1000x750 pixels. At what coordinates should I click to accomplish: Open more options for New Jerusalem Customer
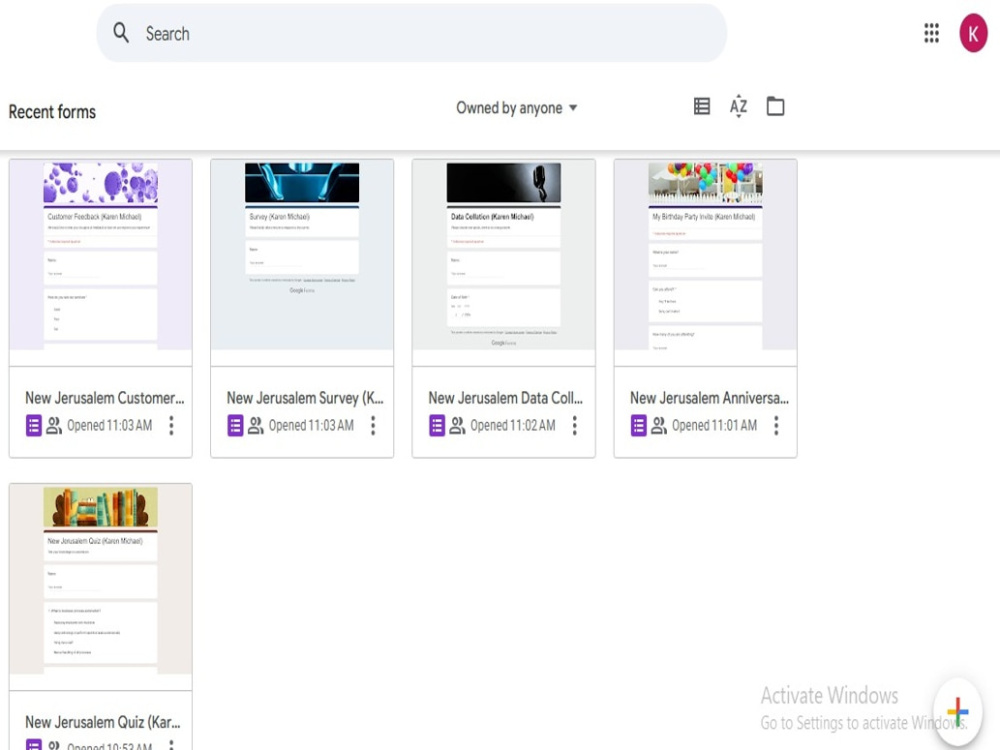tap(172, 425)
